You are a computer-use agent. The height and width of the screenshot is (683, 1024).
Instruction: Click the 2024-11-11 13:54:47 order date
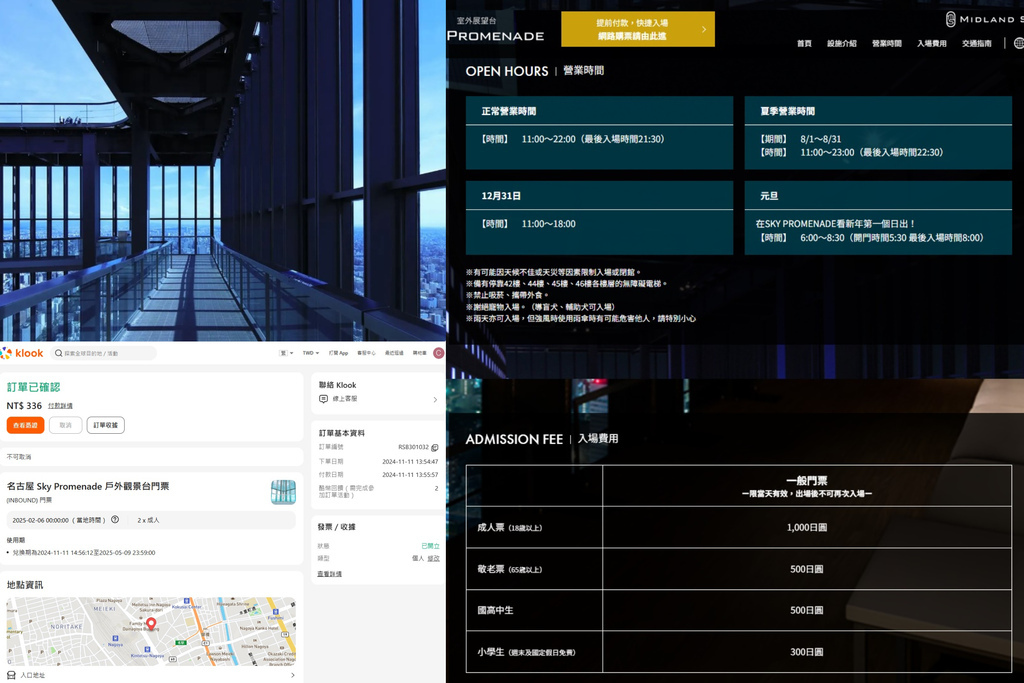click(409, 462)
